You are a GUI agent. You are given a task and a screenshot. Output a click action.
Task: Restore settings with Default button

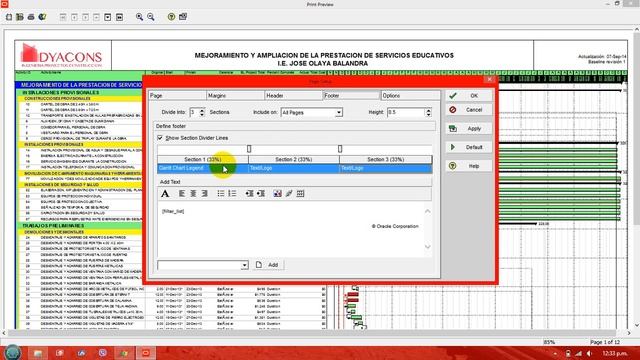coord(469,147)
